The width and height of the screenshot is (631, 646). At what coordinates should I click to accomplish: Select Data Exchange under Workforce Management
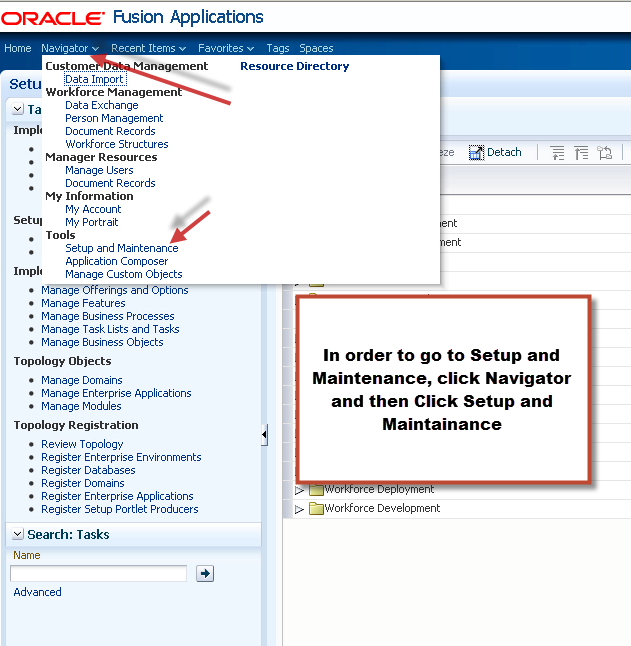click(x=102, y=105)
